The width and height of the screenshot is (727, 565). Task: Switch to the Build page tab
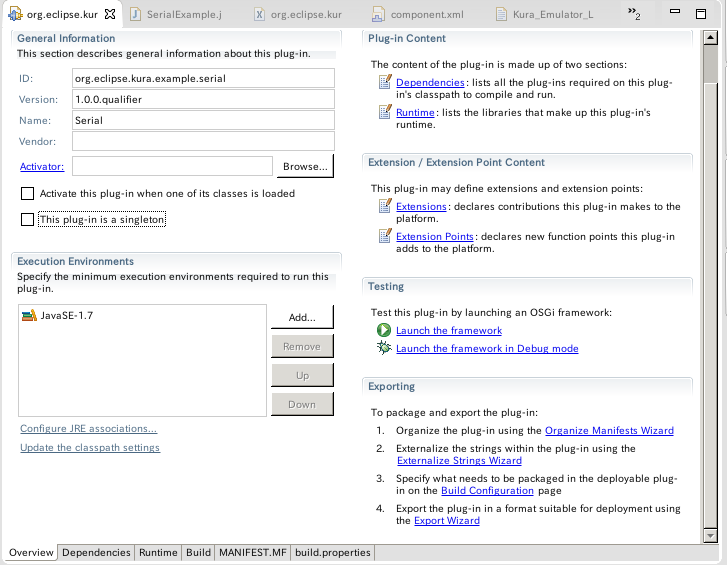click(198, 552)
